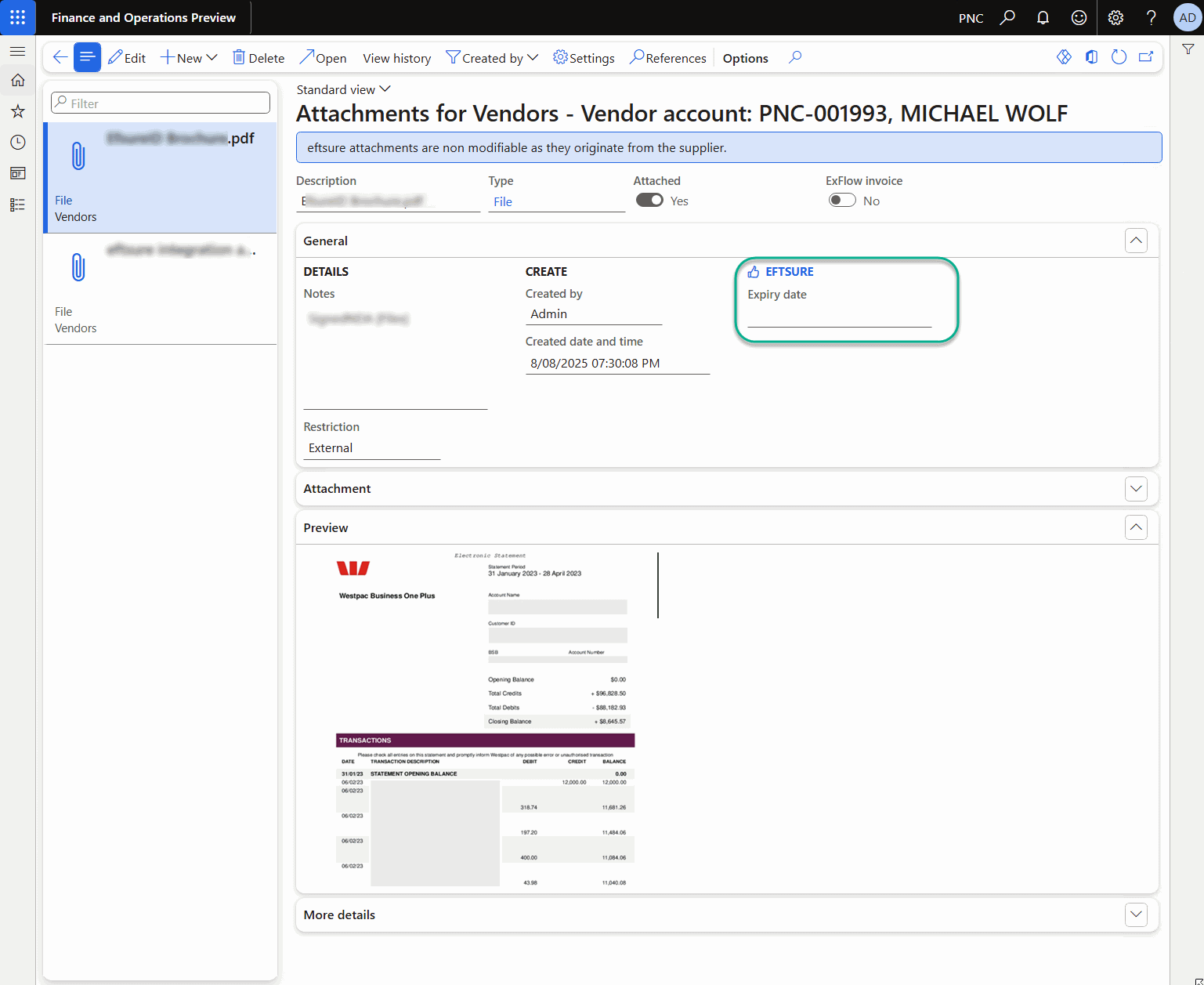
Task: Go to the Home icon in sidebar
Action: pos(17,80)
